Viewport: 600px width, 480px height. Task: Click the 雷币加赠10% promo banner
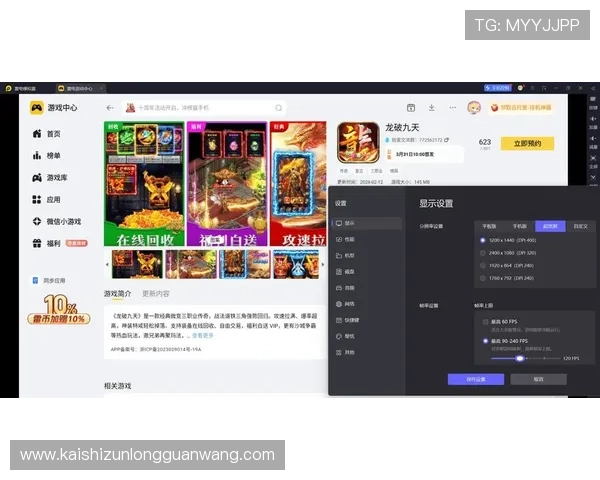tap(59, 310)
